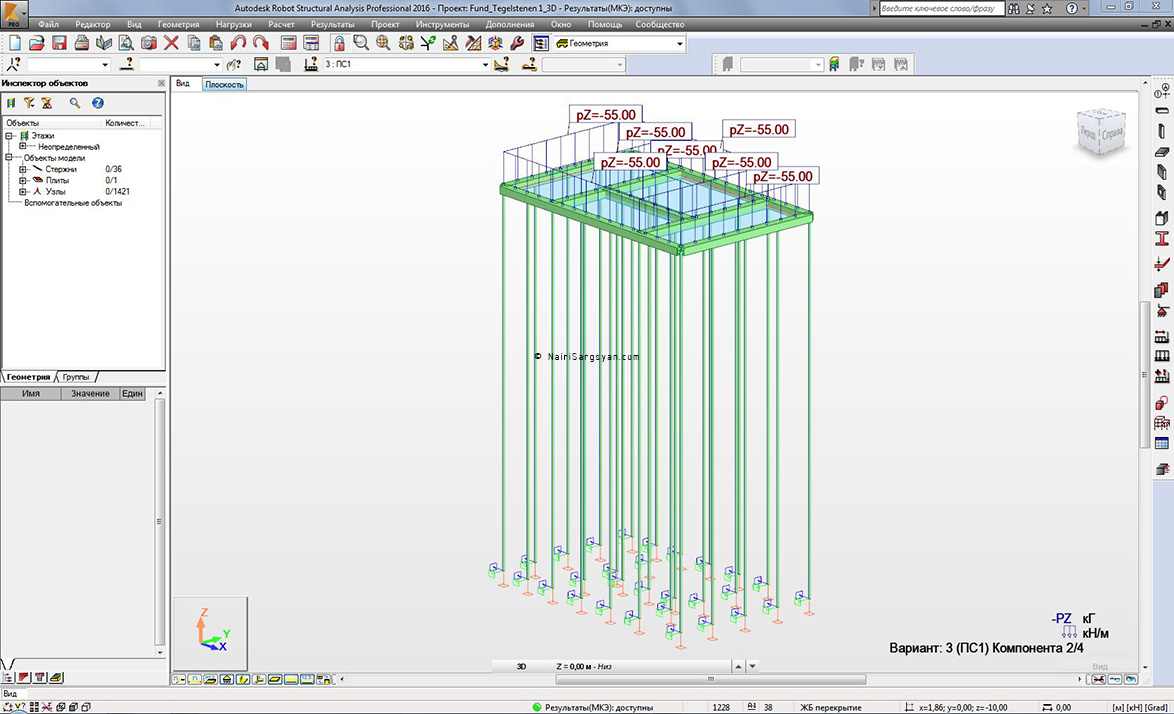Image resolution: width=1174 pixels, height=714 pixels.
Task: Collapse the Объекты модели tree node
Action: pyautogui.click(x=9, y=158)
